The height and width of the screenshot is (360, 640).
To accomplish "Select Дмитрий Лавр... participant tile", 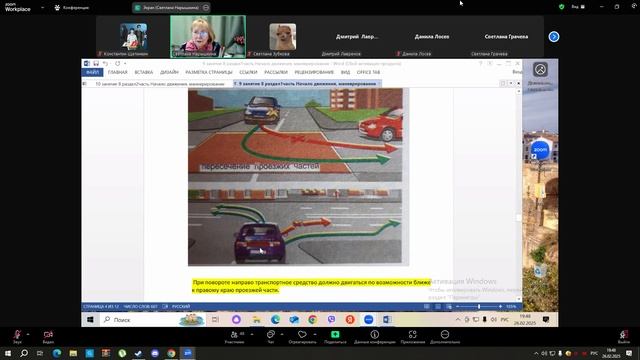I will tap(357, 37).
